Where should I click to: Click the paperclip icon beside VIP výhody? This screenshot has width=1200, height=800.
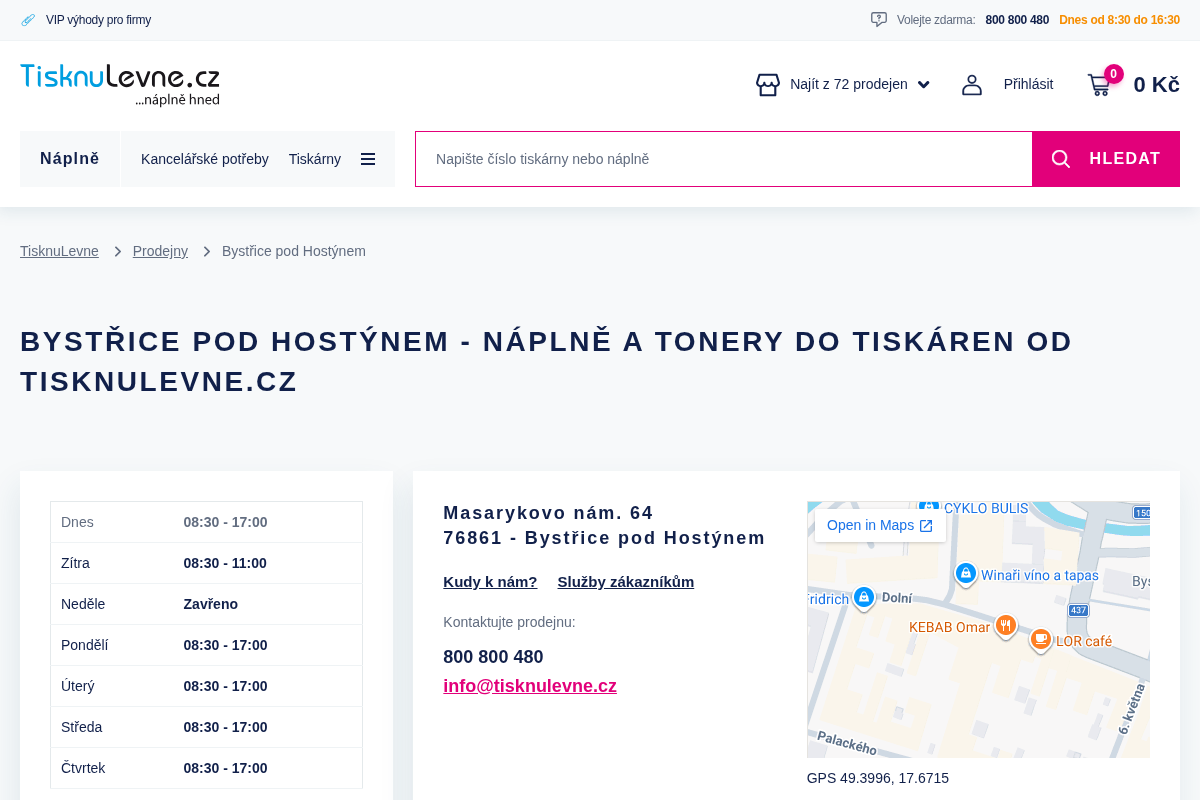click(28, 20)
